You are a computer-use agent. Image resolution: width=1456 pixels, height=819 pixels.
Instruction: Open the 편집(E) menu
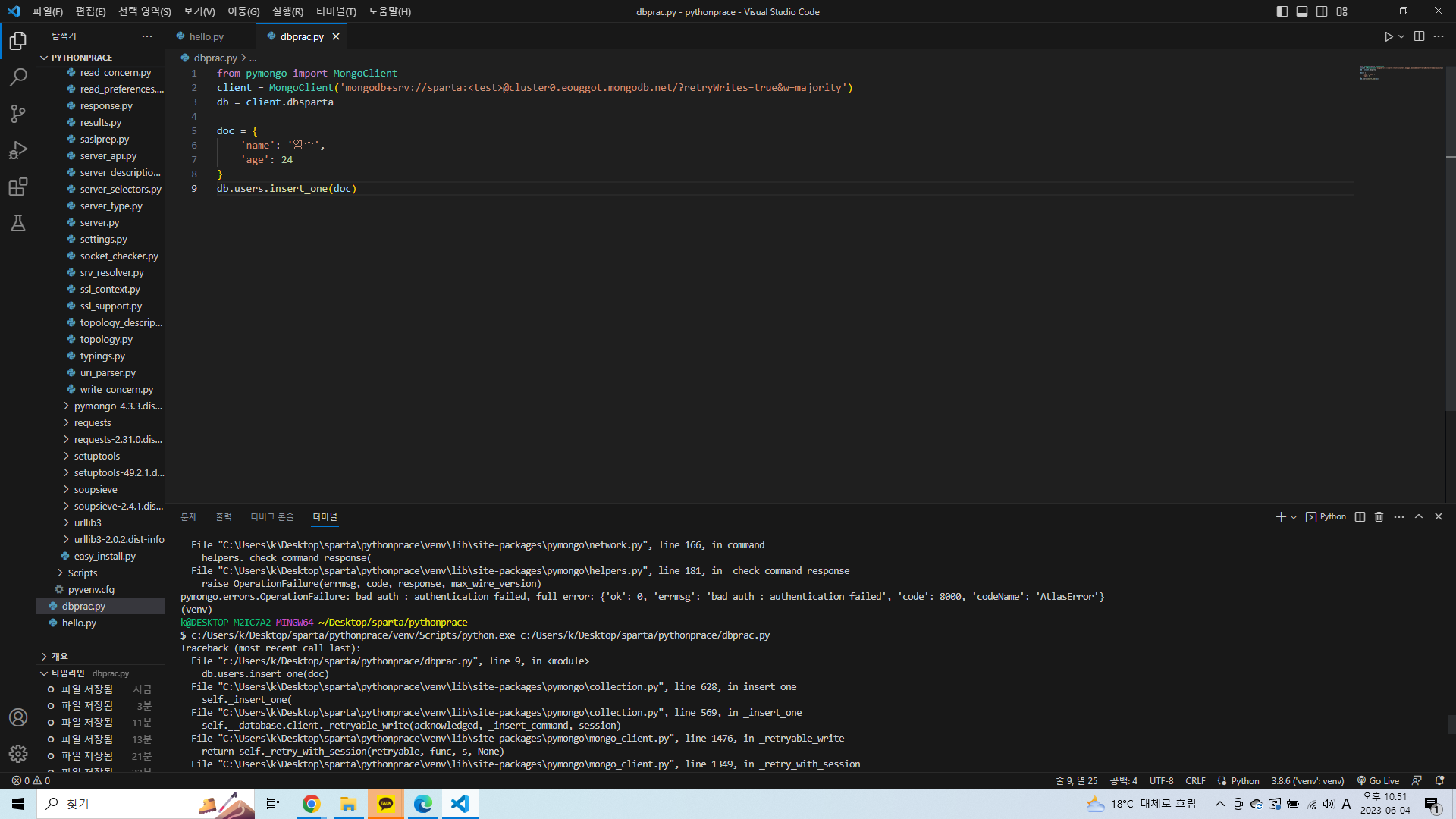(90, 11)
